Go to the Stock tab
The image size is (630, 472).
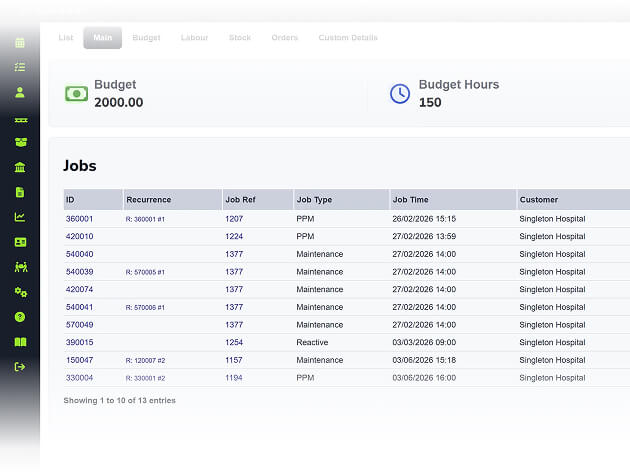(x=240, y=38)
